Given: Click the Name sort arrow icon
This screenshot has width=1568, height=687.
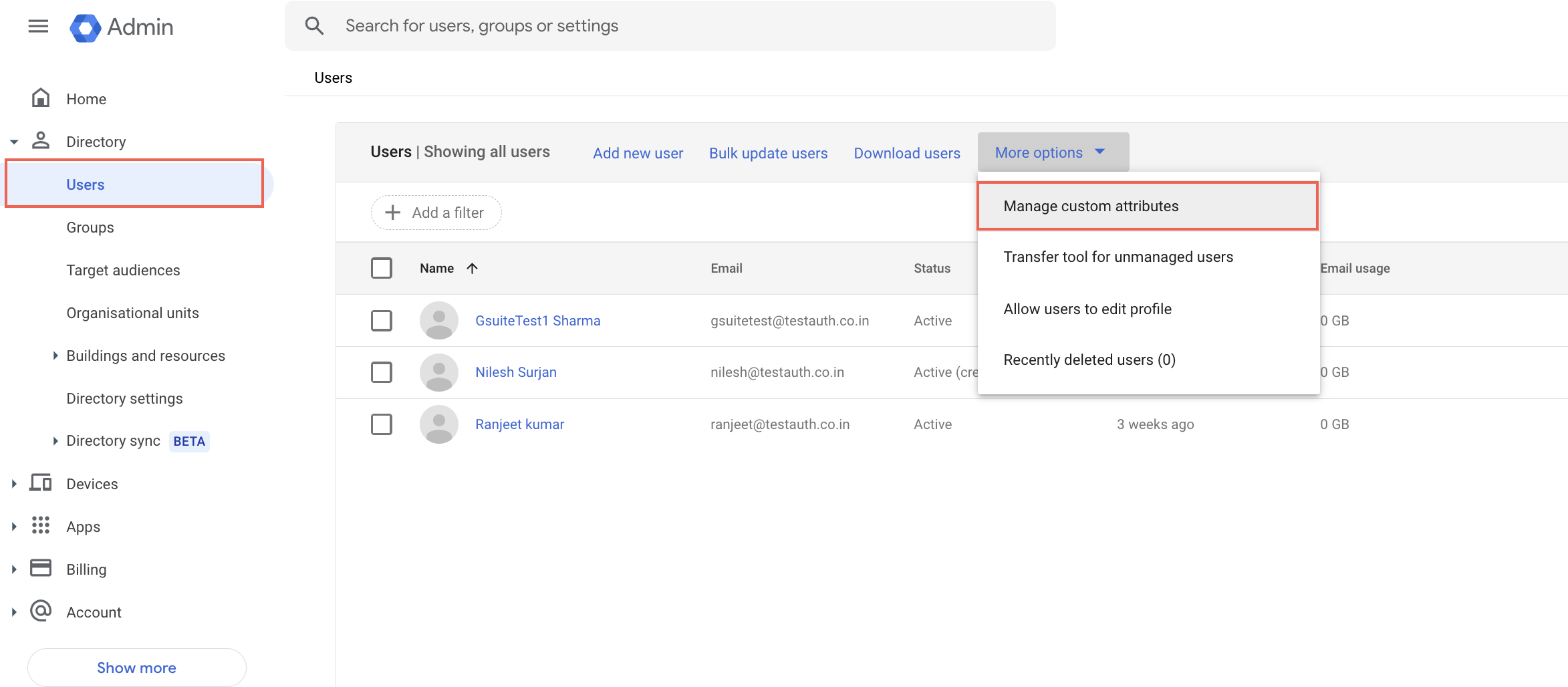Looking at the screenshot, I should (x=473, y=268).
